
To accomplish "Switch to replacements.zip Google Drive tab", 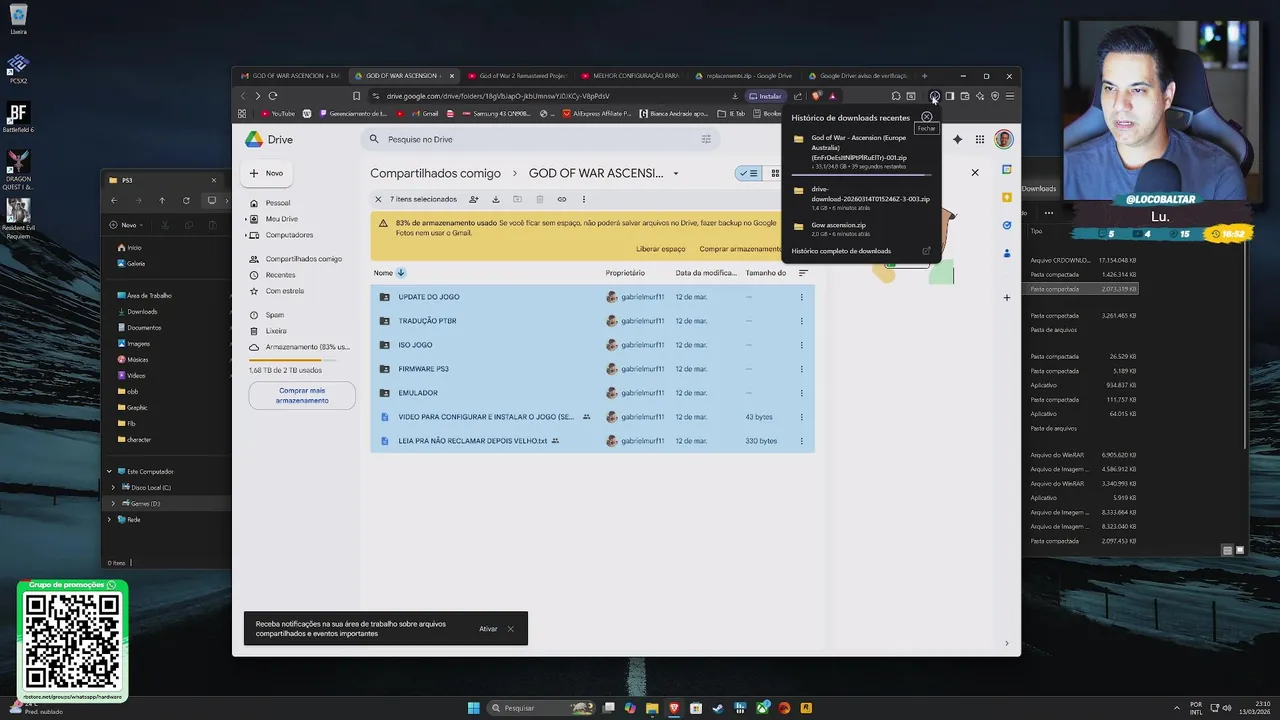I will 743,76.
